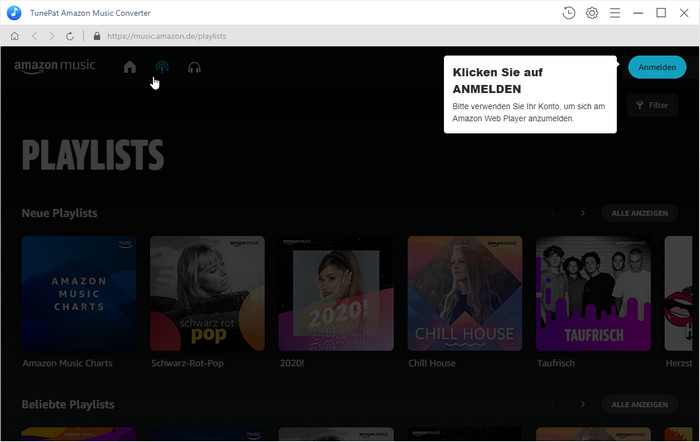Open Amazon Music home house icon
Viewport: 700px width, 442px height.
[130, 67]
